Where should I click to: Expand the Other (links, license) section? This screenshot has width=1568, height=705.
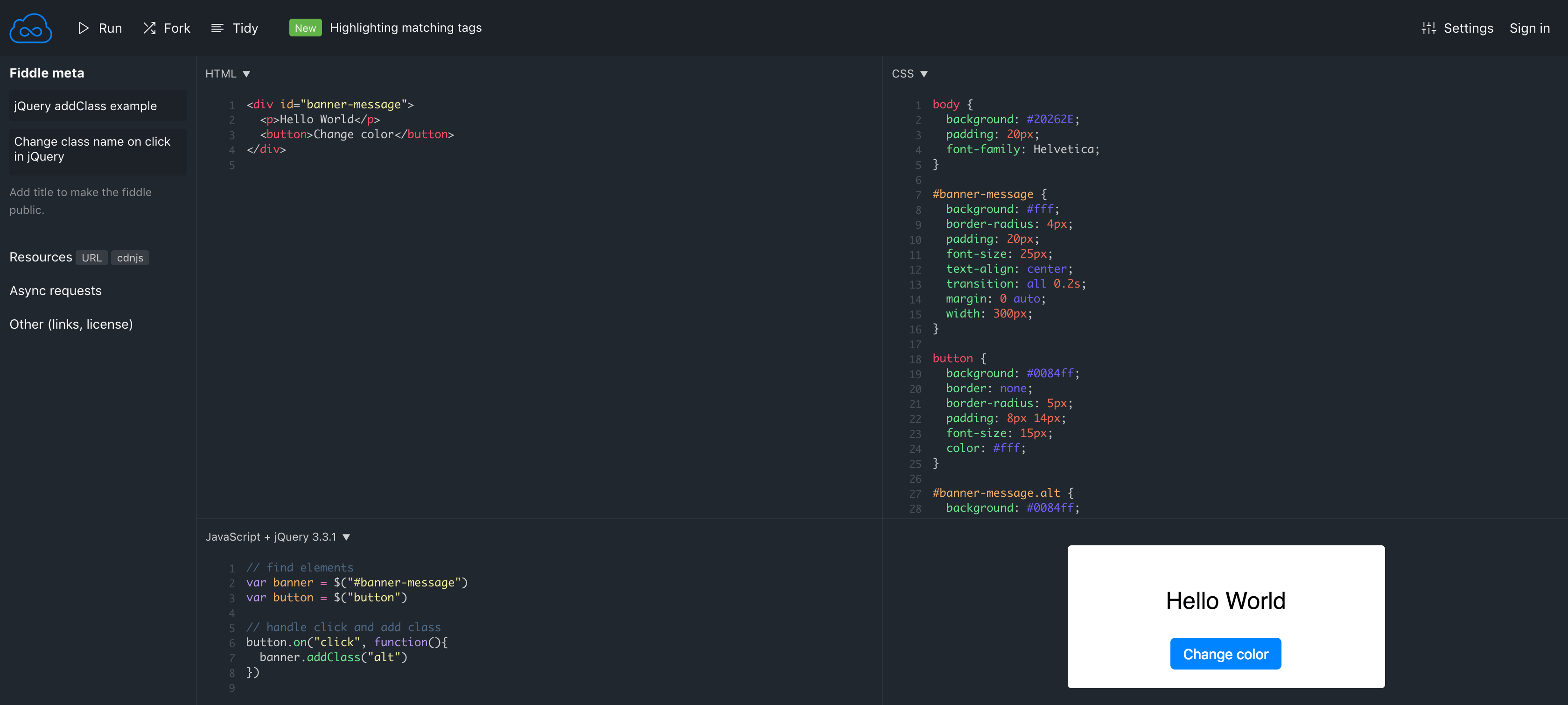(71, 324)
